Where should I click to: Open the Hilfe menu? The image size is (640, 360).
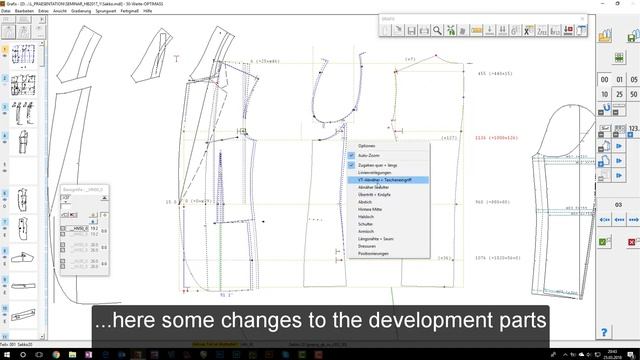click(x=148, y=11)
